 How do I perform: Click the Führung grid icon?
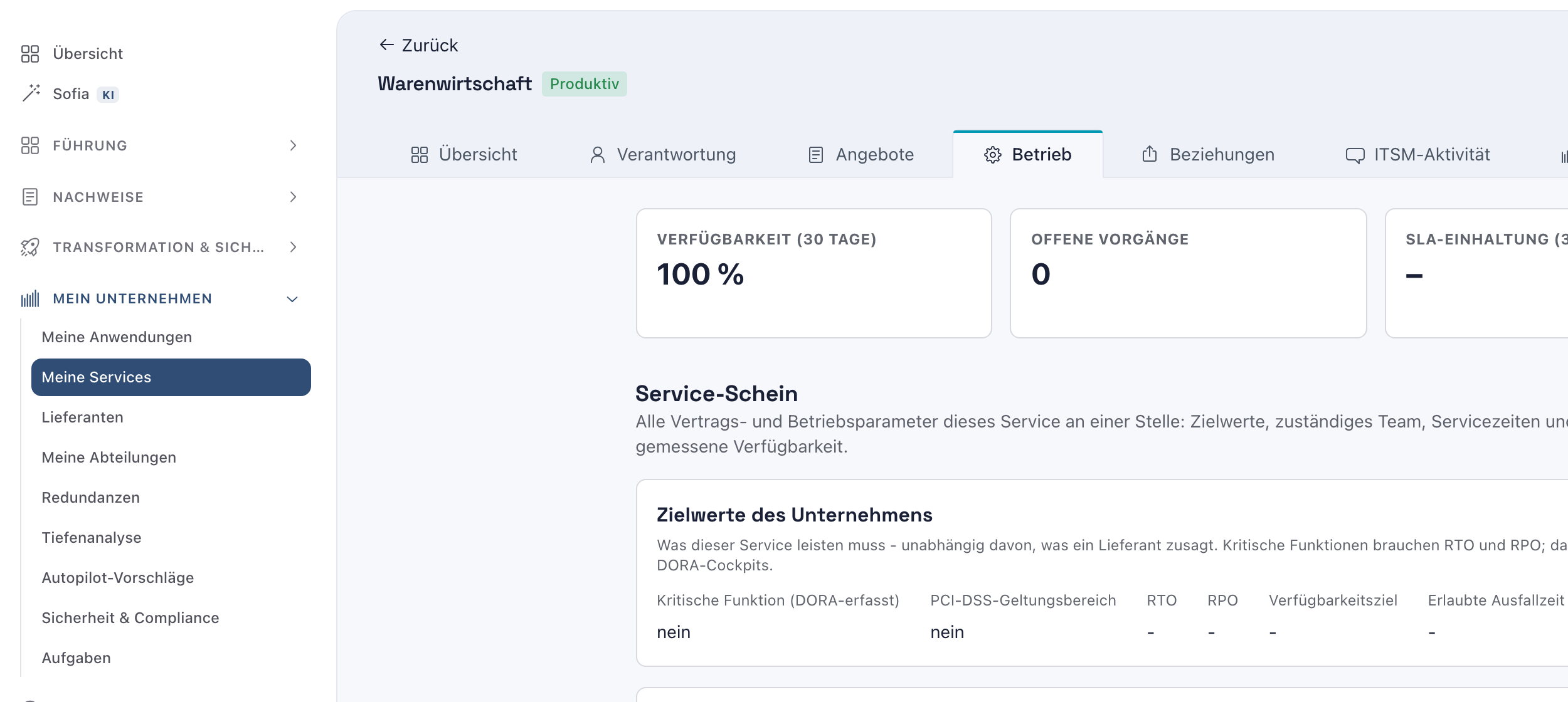pos(30,145)
